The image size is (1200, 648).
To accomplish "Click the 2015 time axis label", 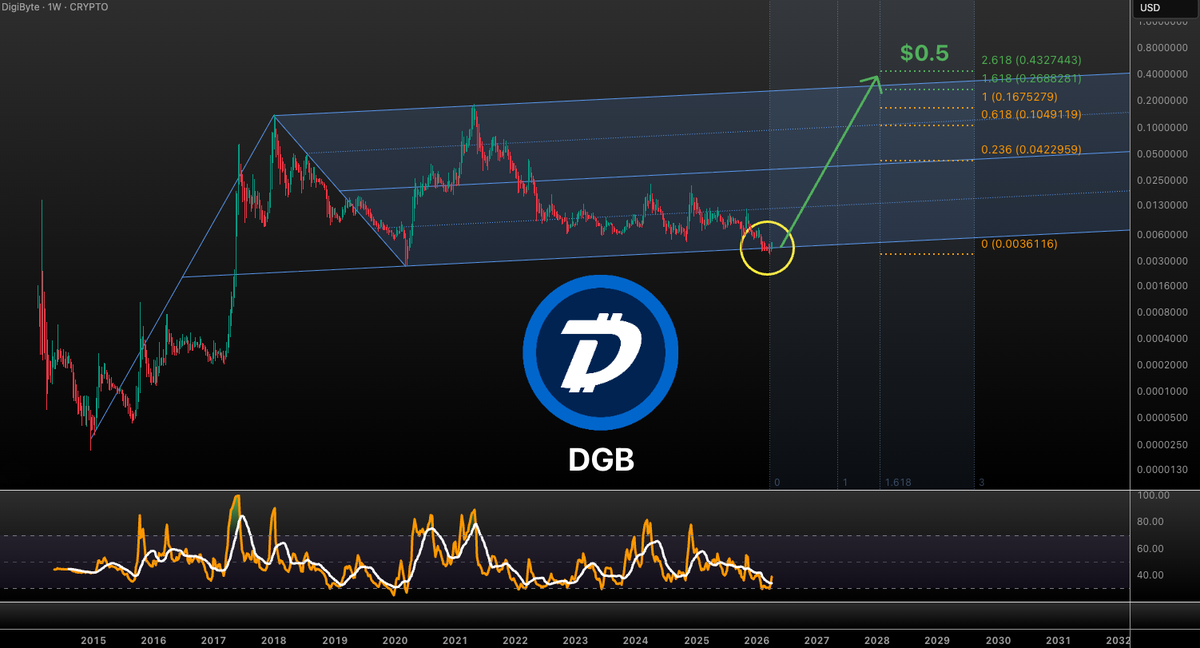I will coord(93,639).
